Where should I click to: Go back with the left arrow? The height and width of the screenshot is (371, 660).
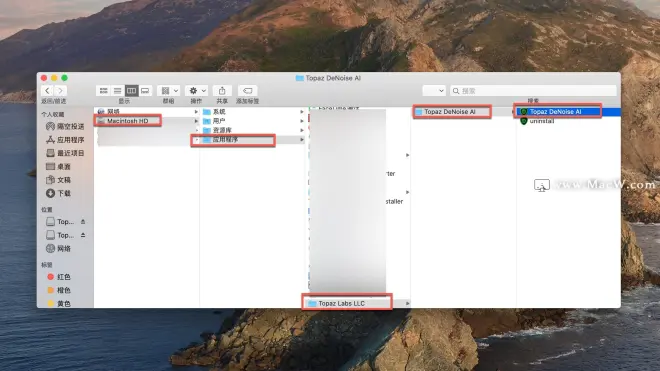point(47,91)
